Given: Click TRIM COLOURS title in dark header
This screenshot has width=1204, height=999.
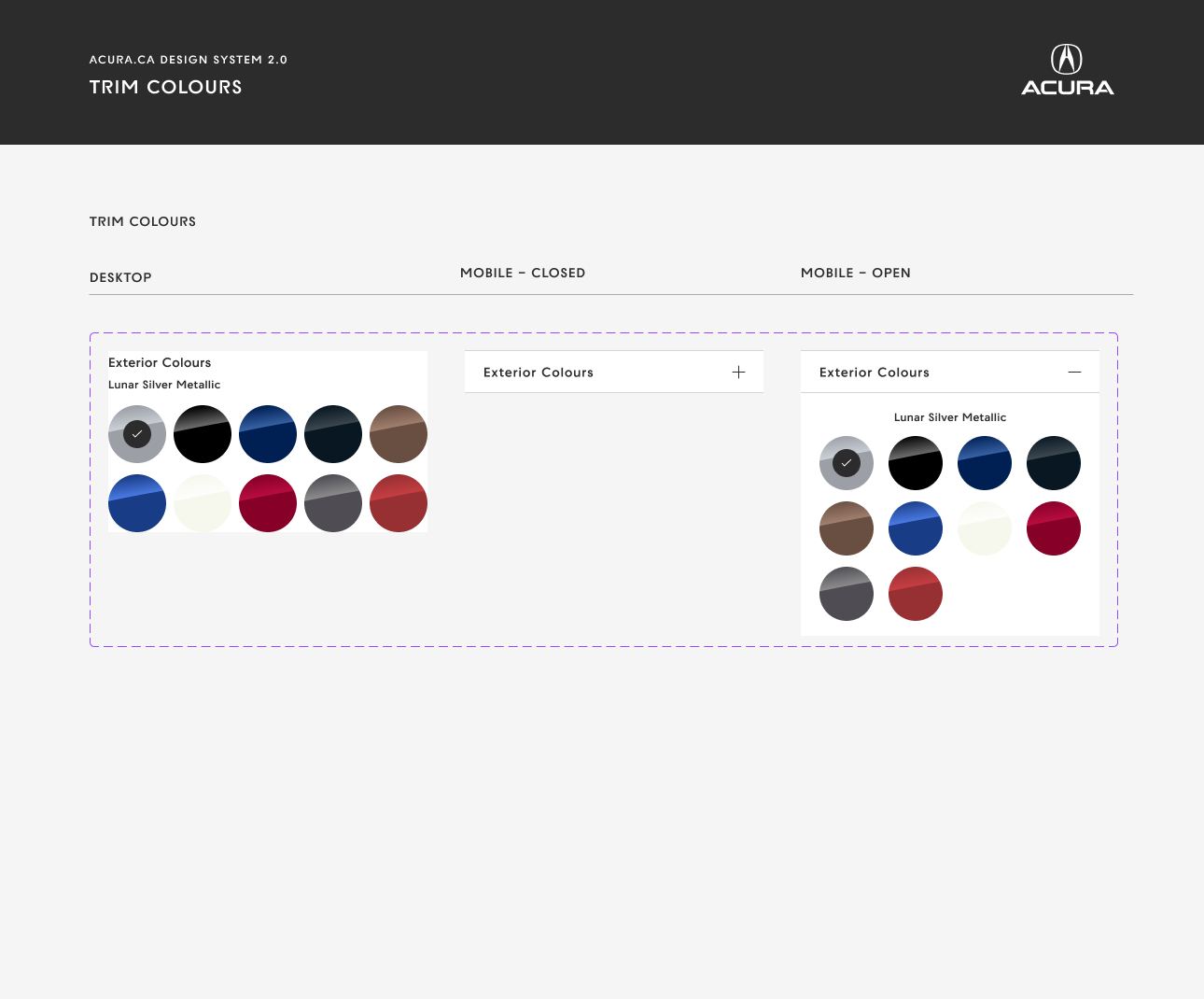Looking at the screenshot, I should click(x=166, y=87).
